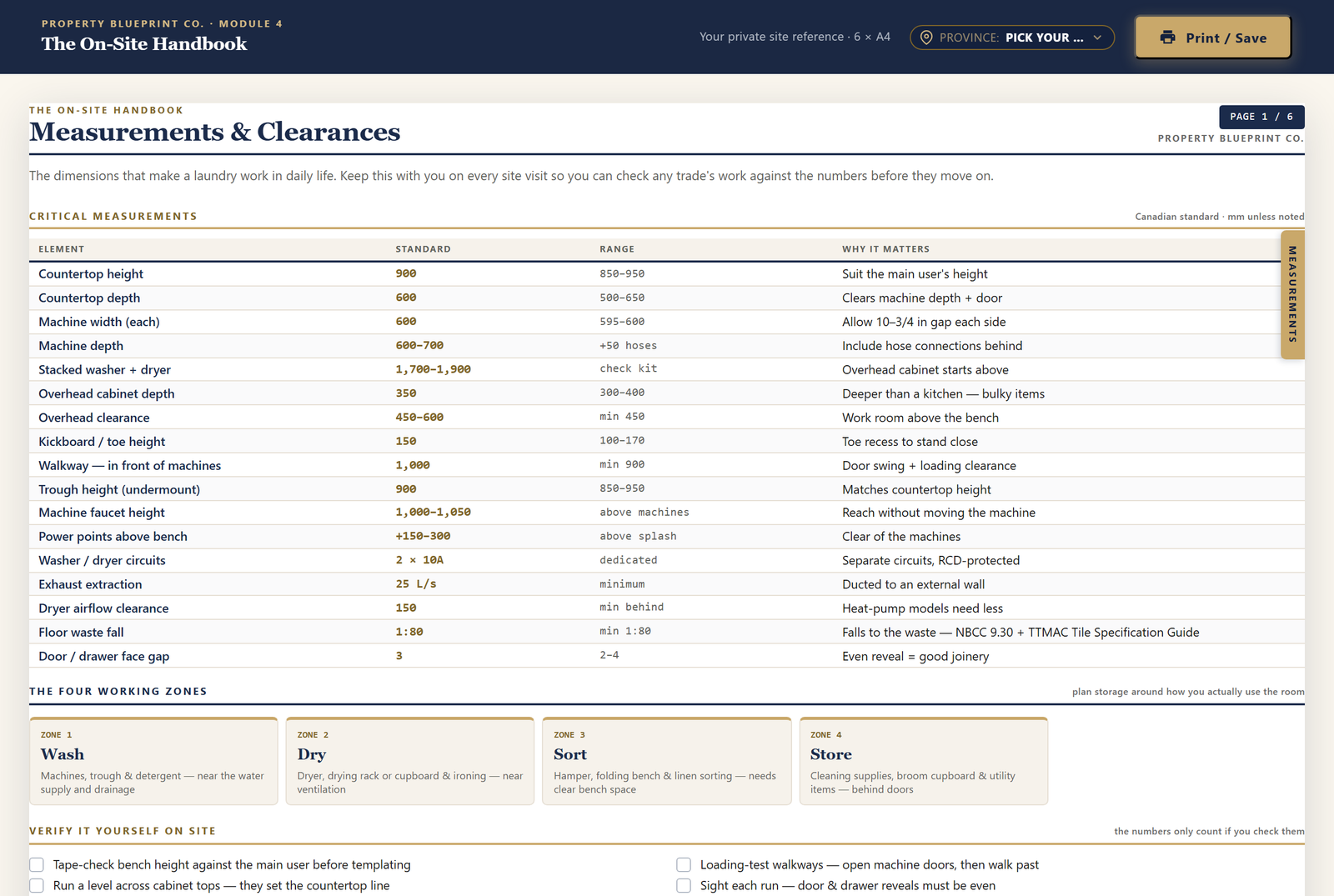
Task: Click Kickboard / toe height label
Action: click(102, 442)
